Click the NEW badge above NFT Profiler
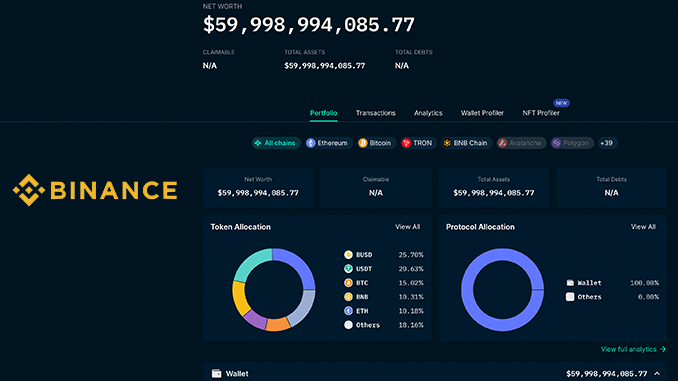Screen dimensions: 678x381 (561, 103)
